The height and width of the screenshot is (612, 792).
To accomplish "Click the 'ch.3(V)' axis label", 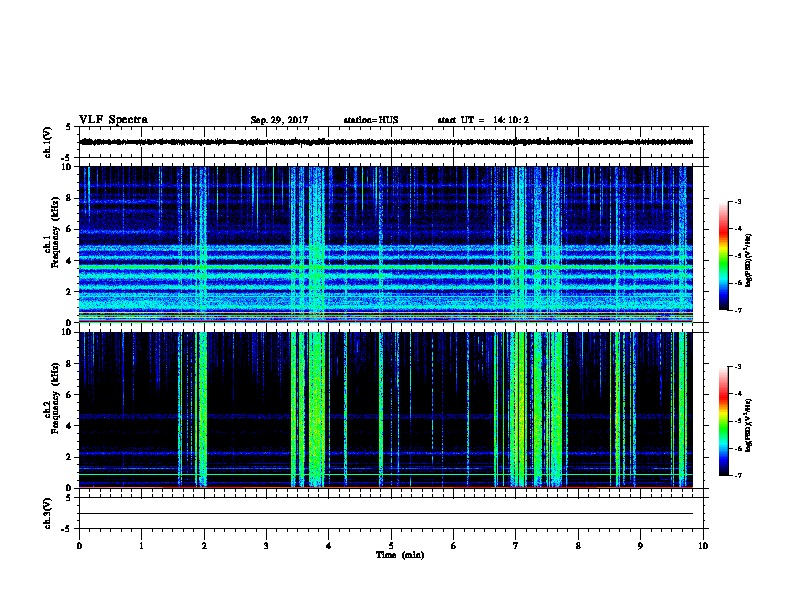I will tap(47, 513).
